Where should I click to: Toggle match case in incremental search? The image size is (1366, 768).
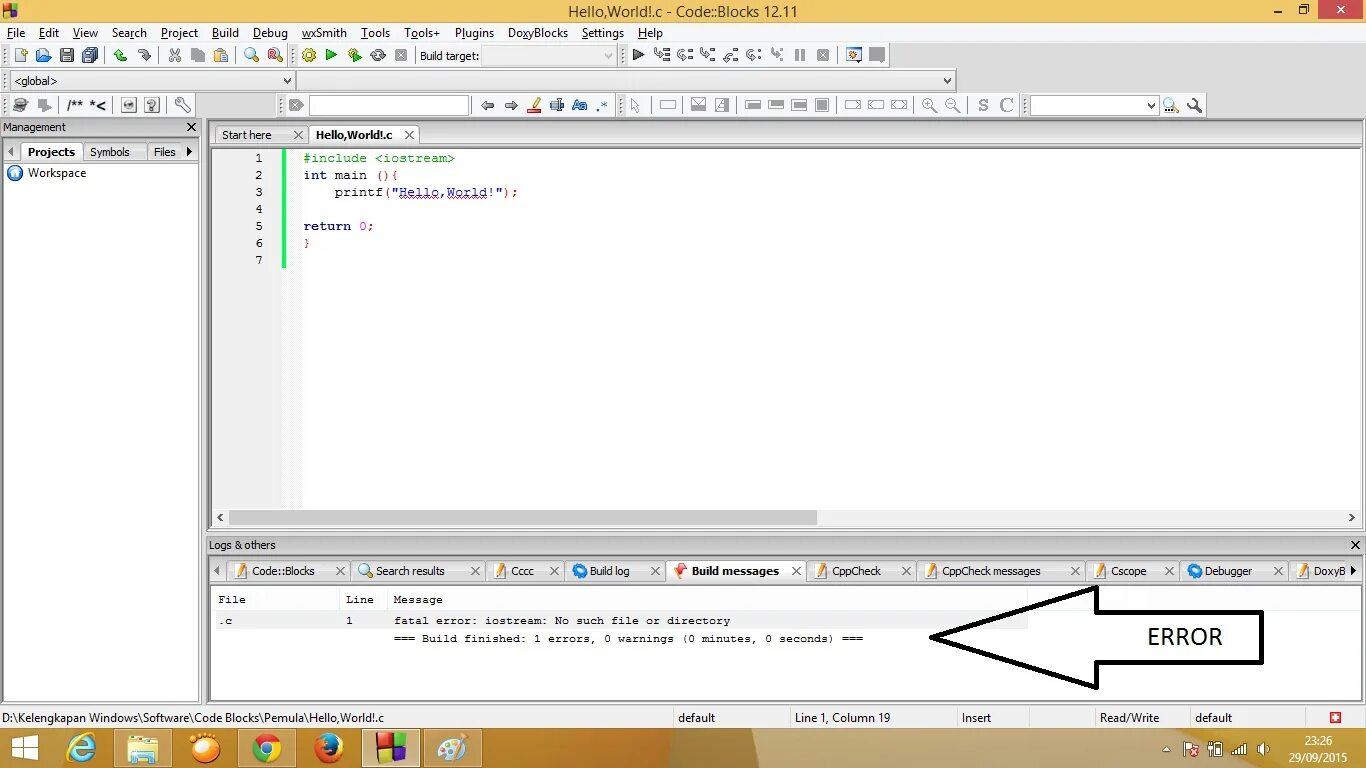click(x=580, y=105)
